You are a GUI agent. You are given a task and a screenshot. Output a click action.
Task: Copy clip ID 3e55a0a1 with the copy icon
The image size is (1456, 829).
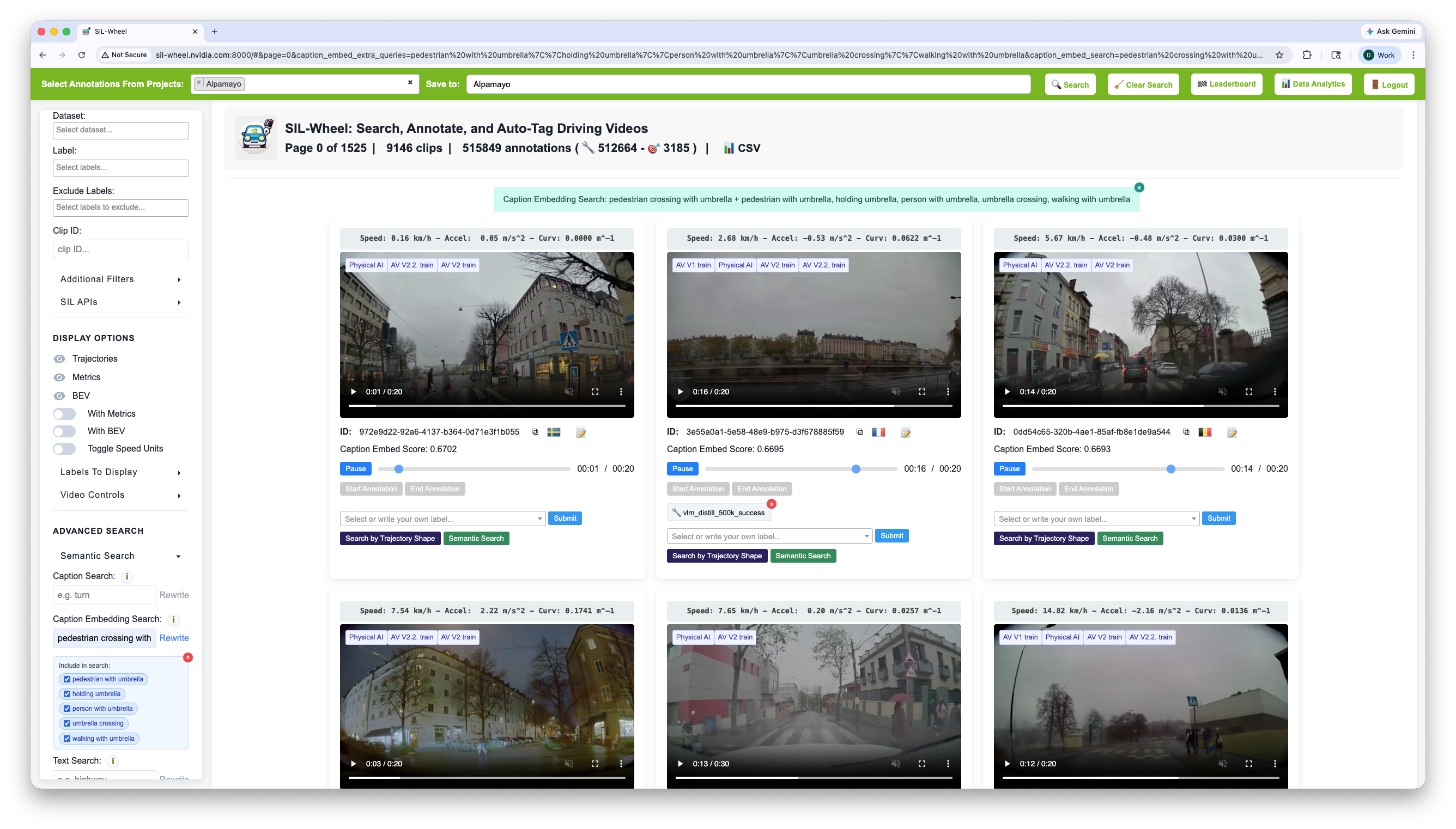point(860,432)
